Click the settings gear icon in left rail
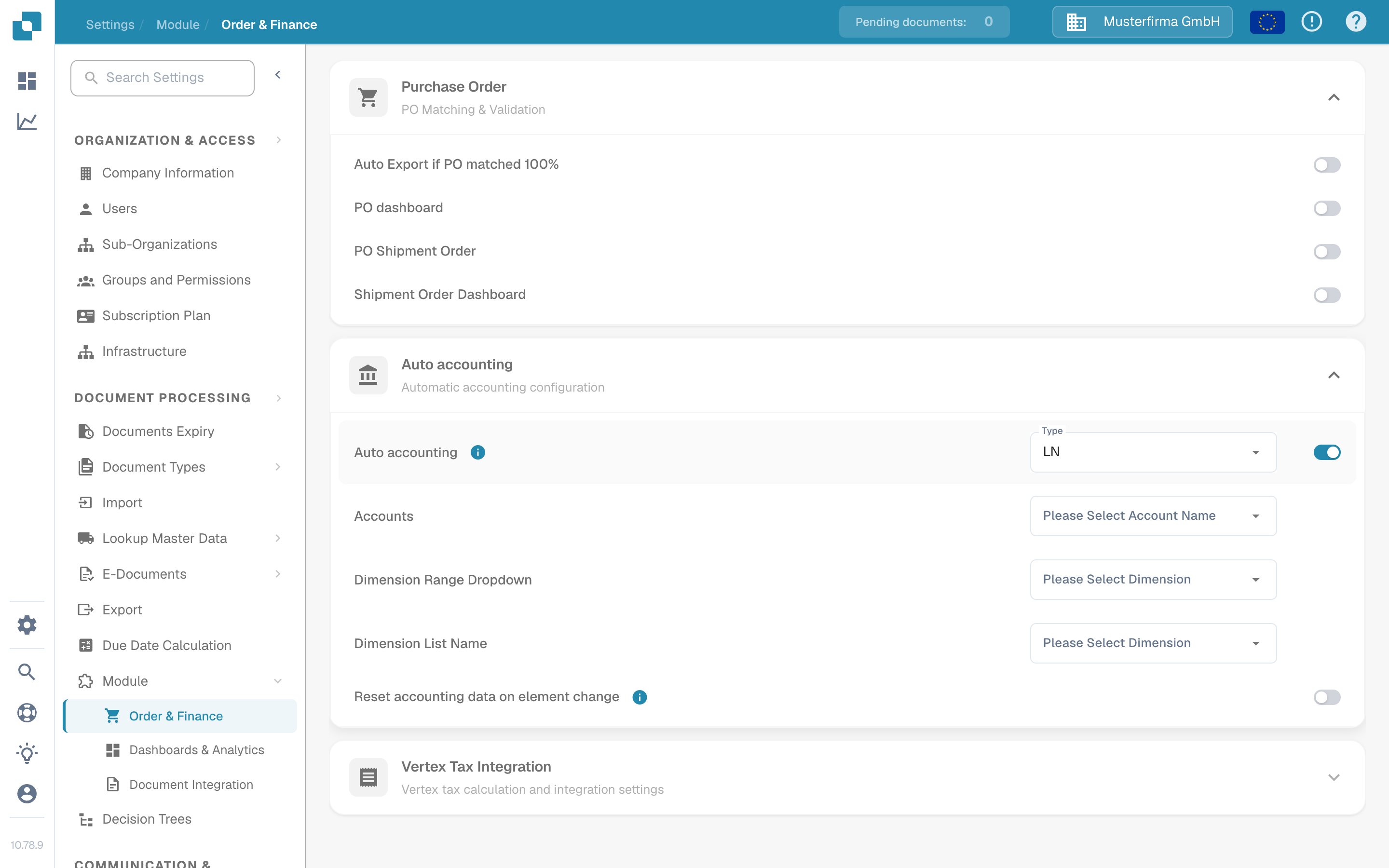This screenshot has height=868, width=1389. [x=27, y=624]
